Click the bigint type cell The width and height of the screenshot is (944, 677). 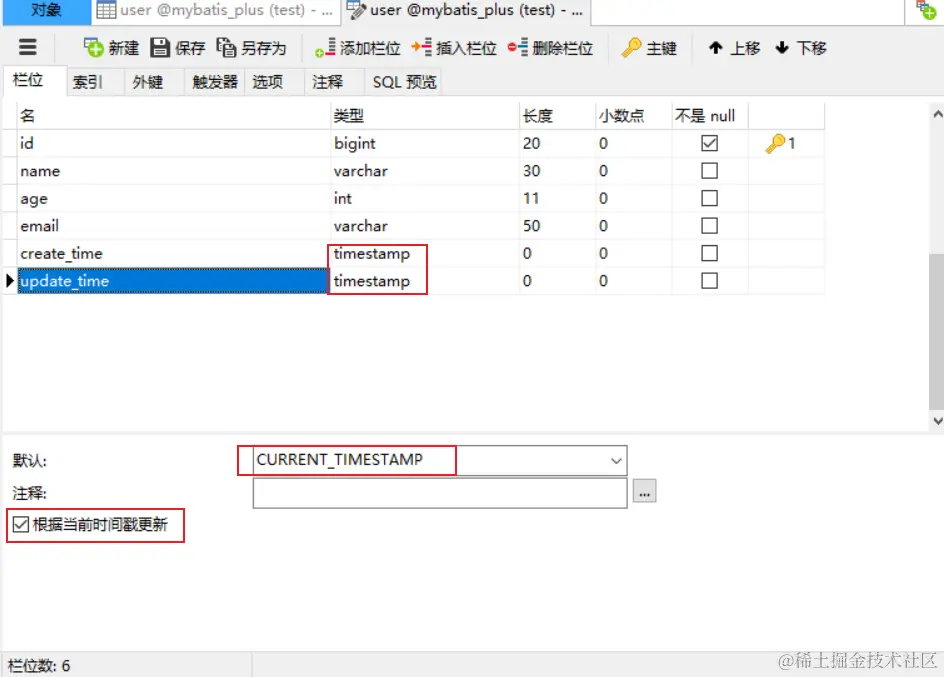click(424, 143)
